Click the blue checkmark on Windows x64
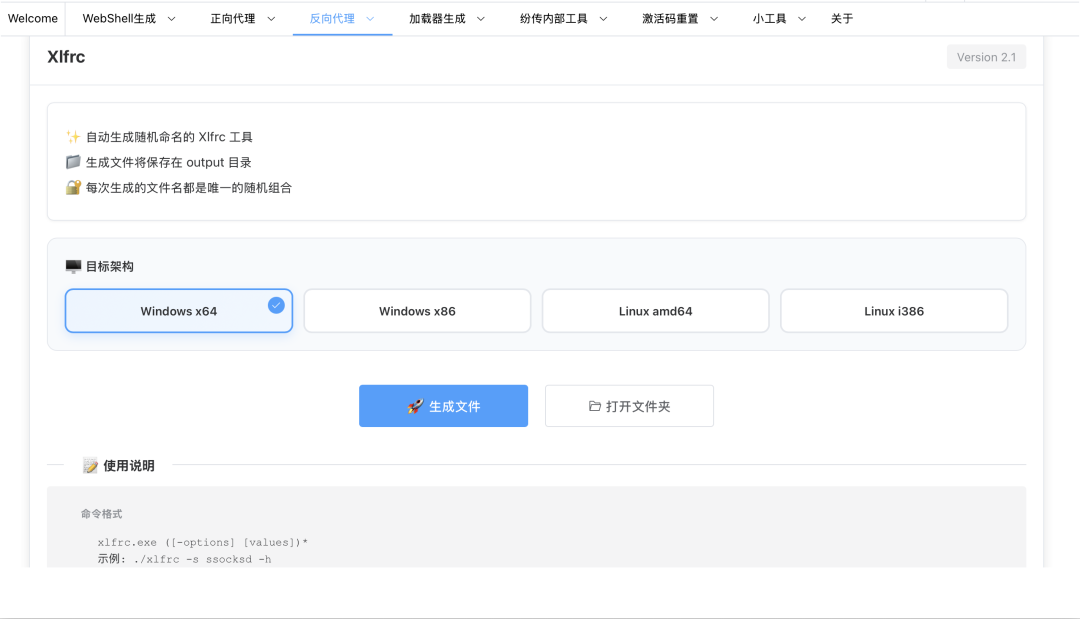Image resolution: width=1080 pixels, height=619 pixels. coord(276,305)
